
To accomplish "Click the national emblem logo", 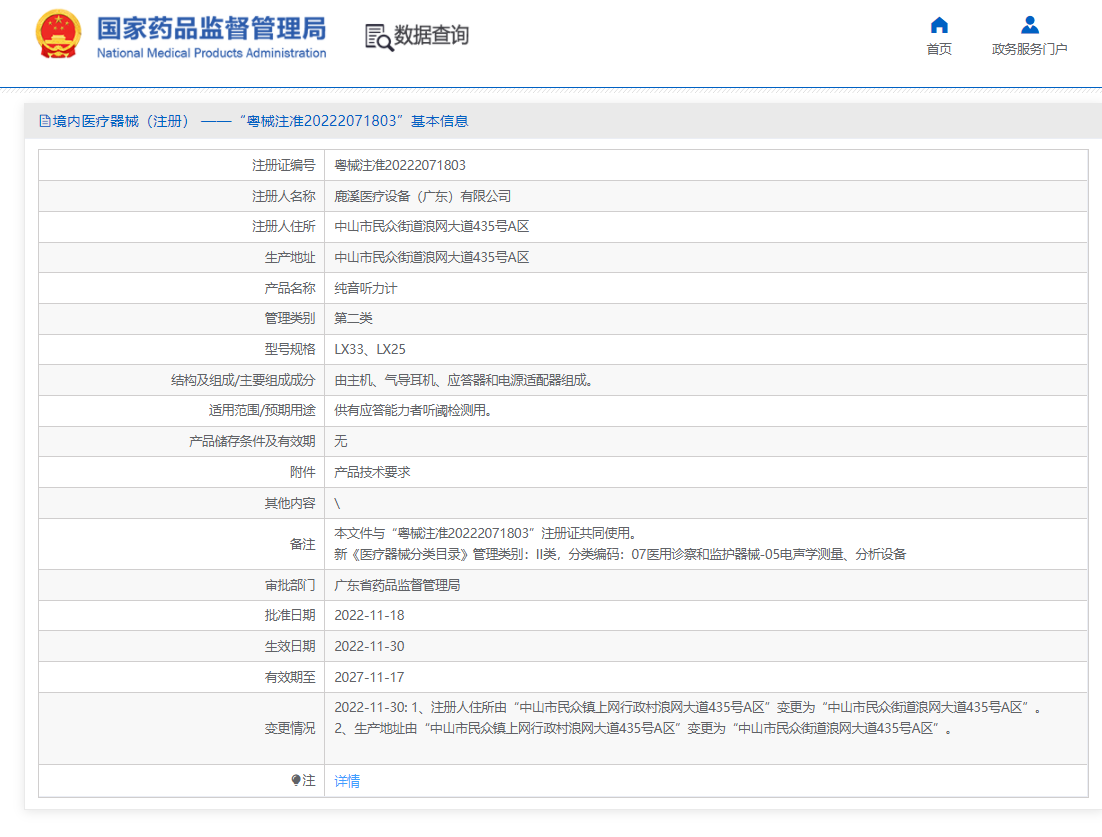I will pyautogui.click(x=58, y=33).
